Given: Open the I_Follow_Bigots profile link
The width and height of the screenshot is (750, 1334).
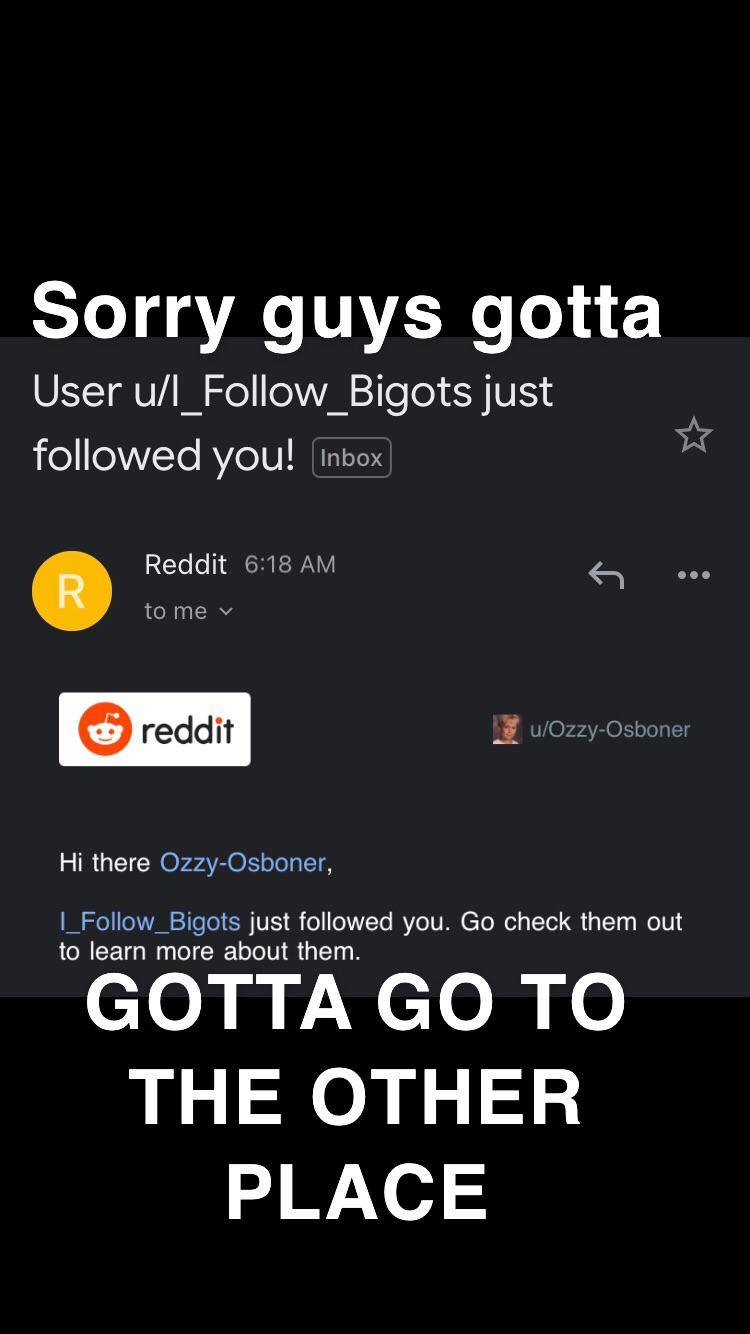Looking at the screenshot, I should click(x=150, y=921).
